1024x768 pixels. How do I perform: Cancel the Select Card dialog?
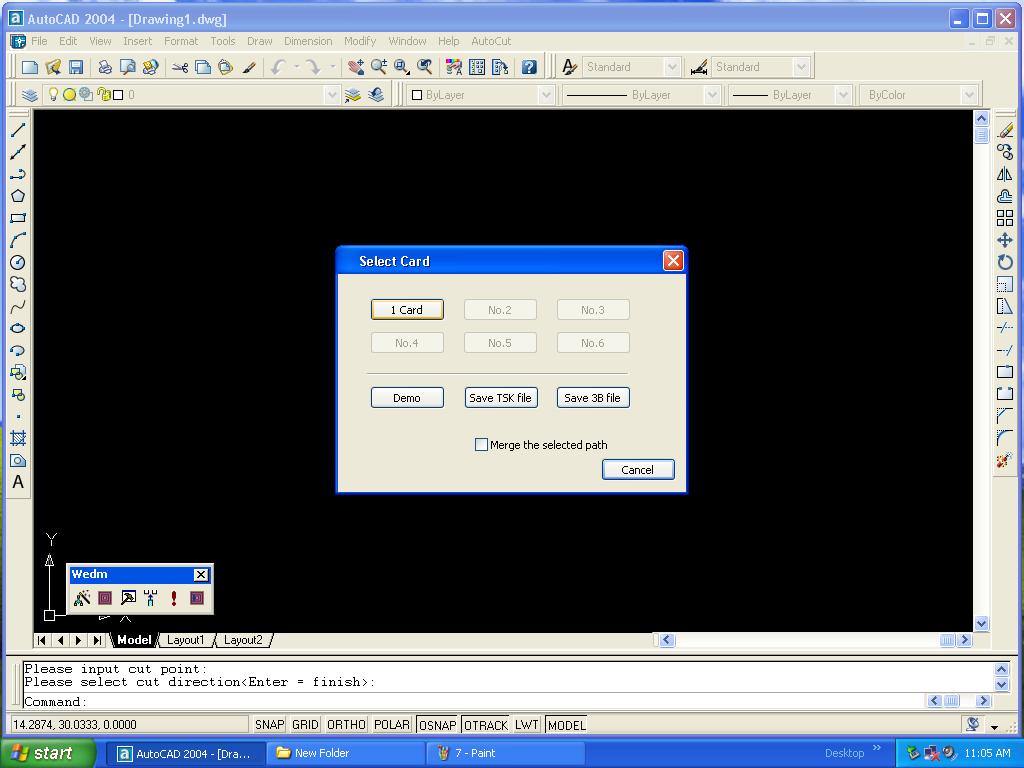click(x=637, y=470)
